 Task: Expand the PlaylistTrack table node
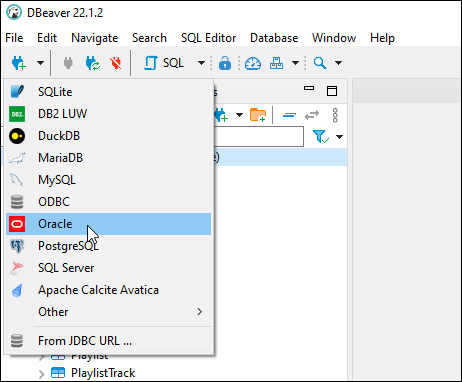click(x=42, y=374)
